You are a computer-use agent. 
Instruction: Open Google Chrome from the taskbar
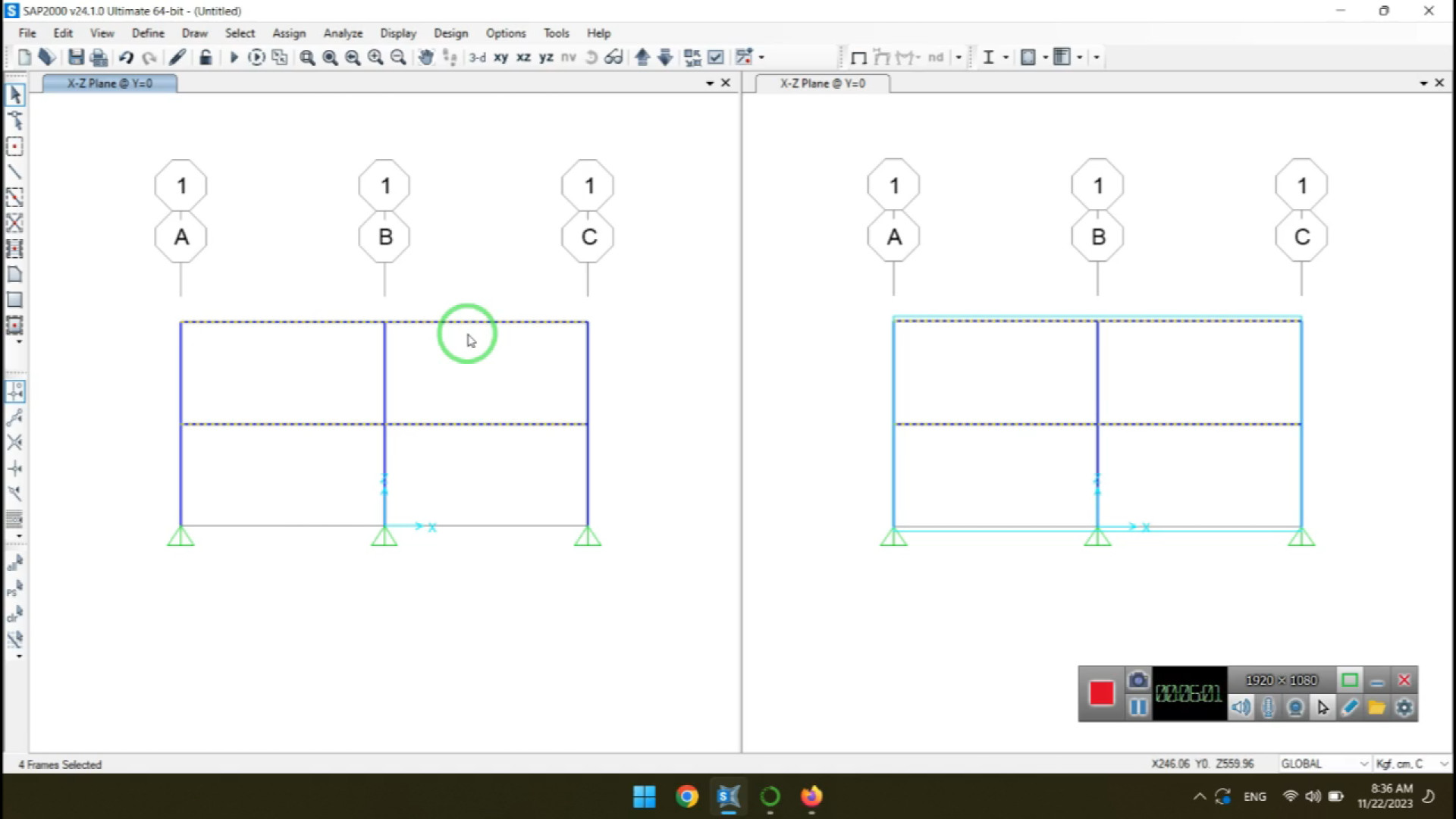[687, 796]
